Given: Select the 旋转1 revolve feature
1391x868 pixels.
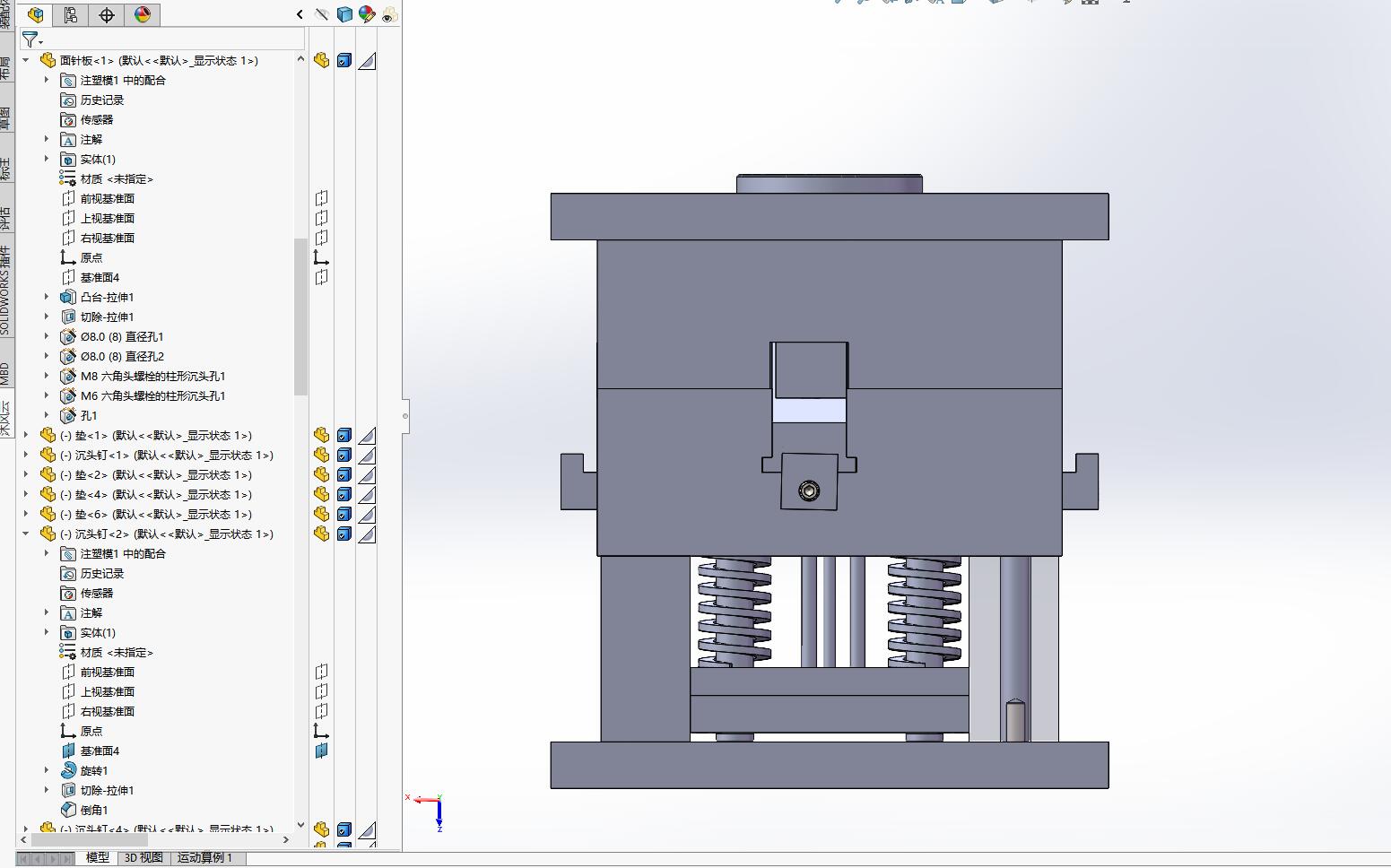Looking at the screenshot, I should point(93,770).
